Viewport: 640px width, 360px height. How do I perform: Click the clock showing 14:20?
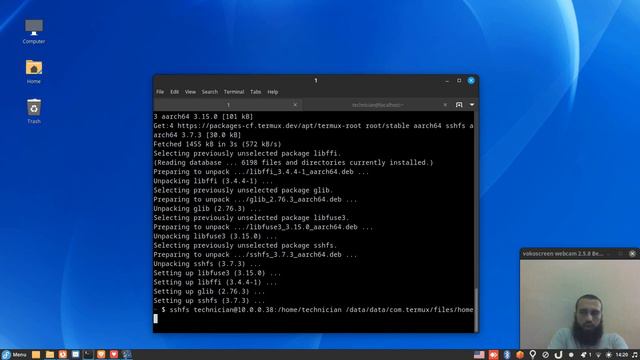[622, 355]
